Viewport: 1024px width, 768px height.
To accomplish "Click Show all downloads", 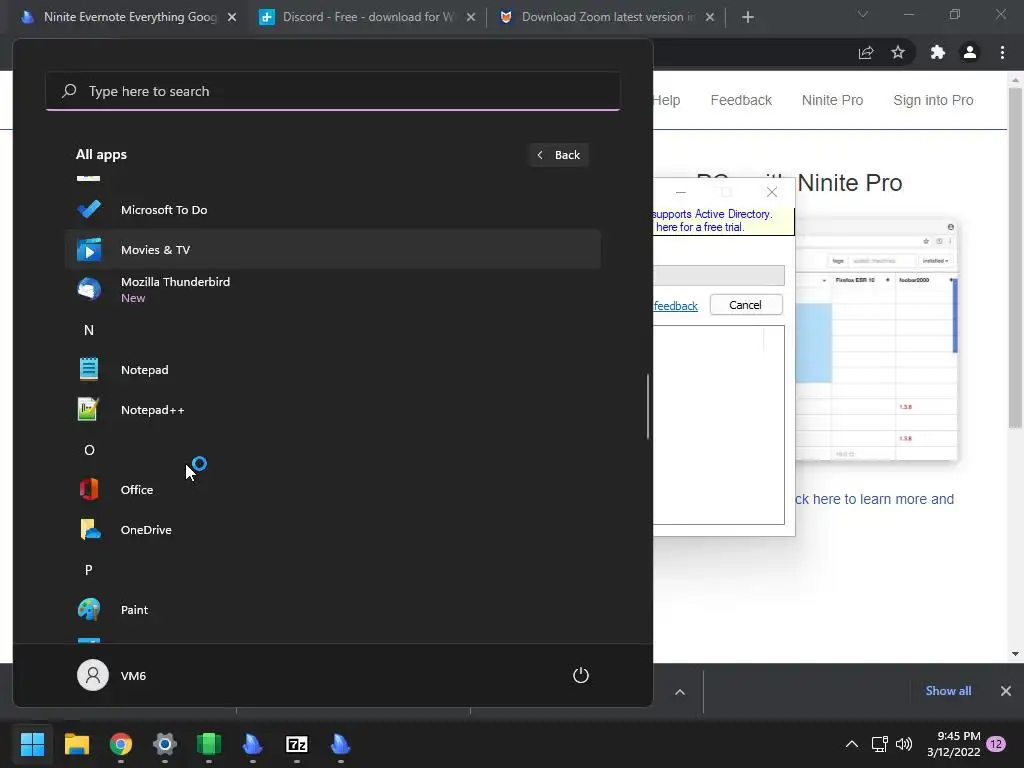I will point(948,691).
